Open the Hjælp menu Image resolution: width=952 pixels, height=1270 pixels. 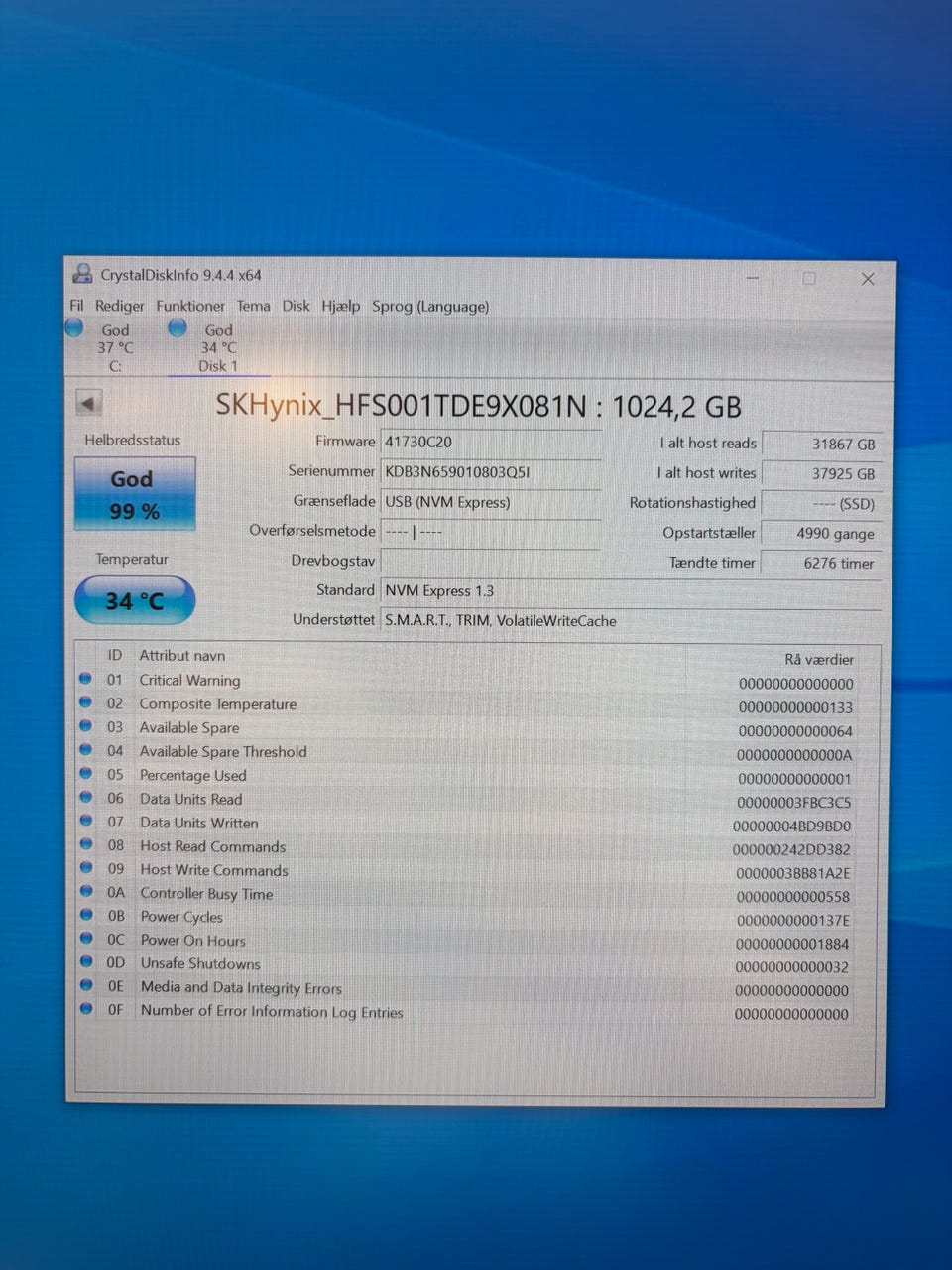point(341,306)
